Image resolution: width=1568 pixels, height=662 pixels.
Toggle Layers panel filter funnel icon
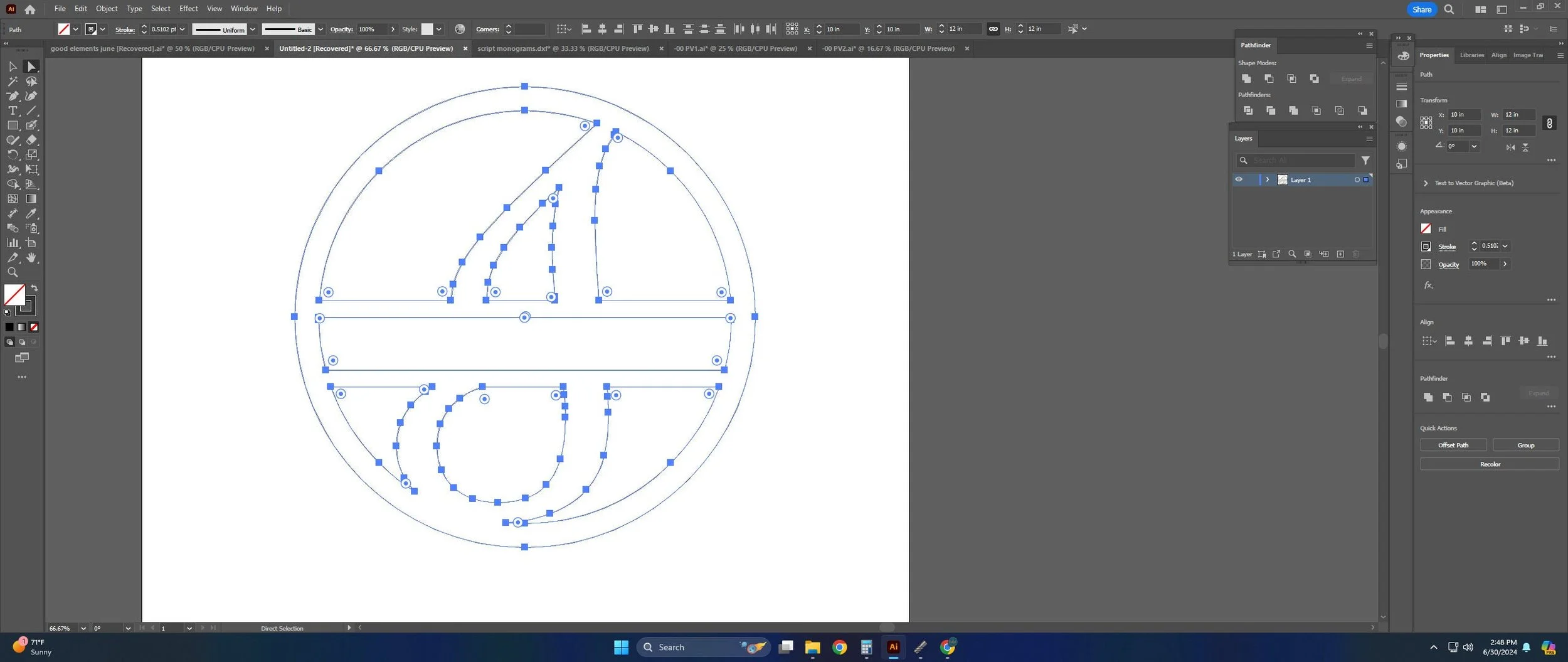point(1365,161)
